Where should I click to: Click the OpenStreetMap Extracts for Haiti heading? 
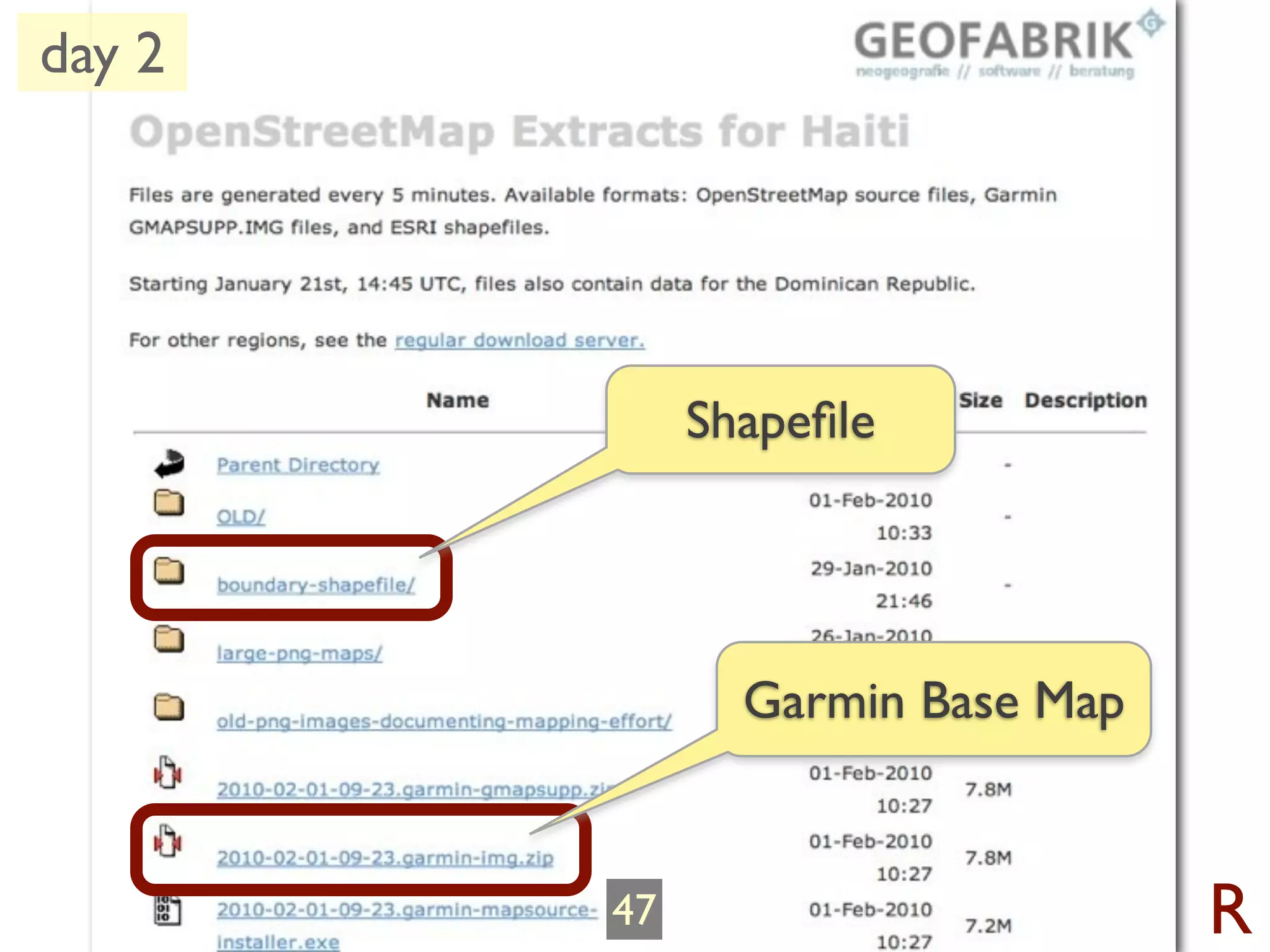520,132
